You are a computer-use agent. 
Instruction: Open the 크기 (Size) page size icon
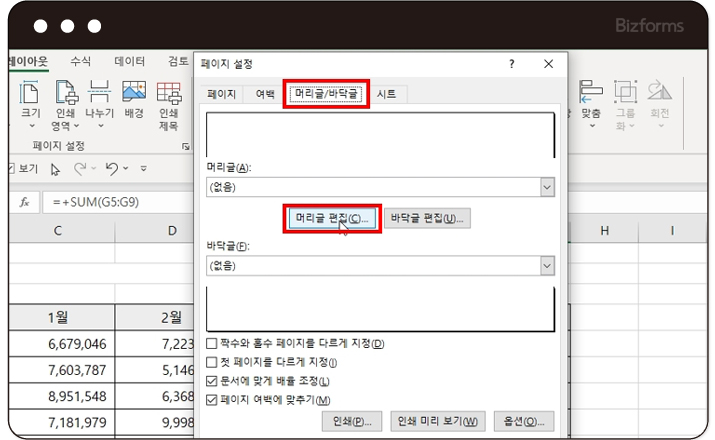click(x=30, y=92)
